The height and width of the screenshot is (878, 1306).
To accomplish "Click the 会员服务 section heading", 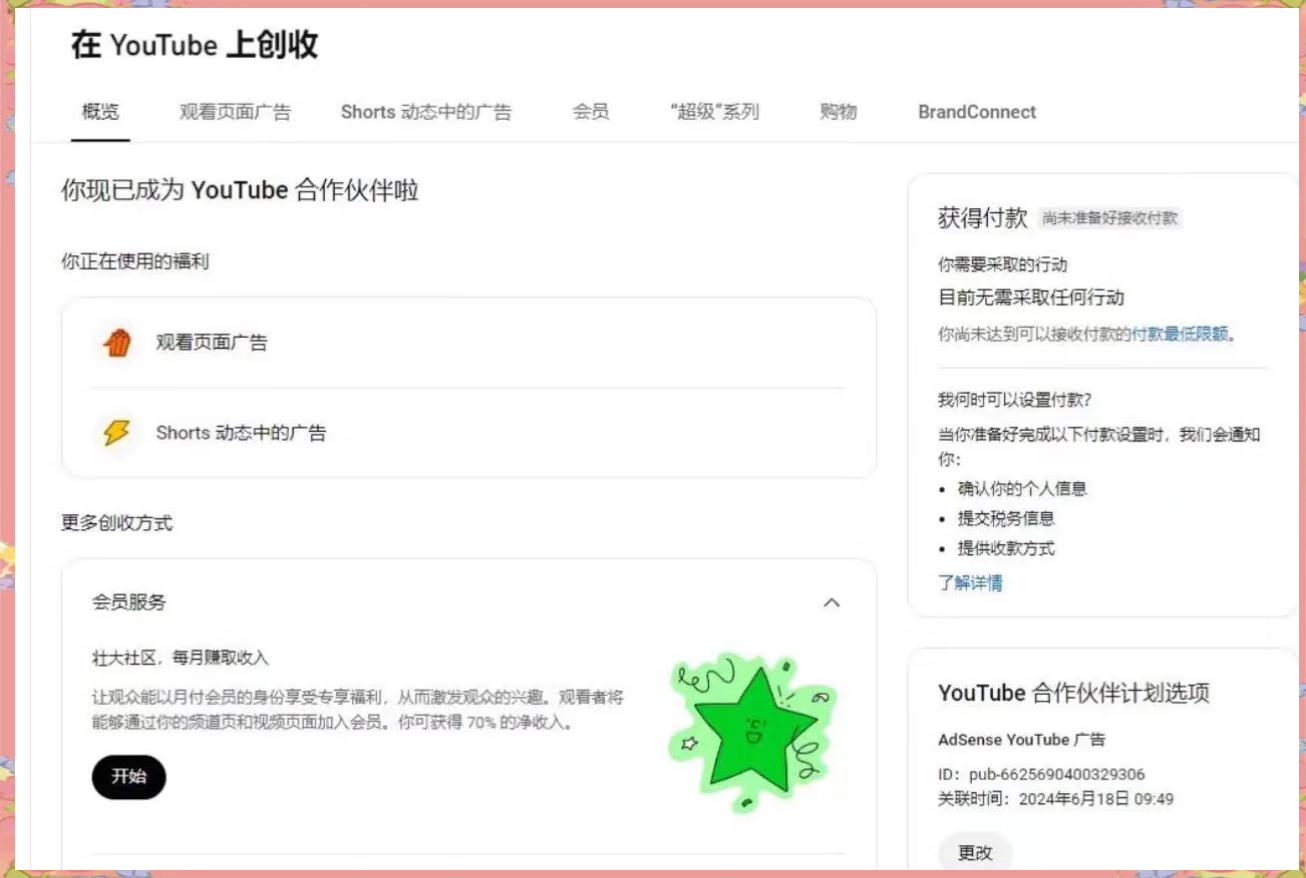I will [x=129, y=602].
